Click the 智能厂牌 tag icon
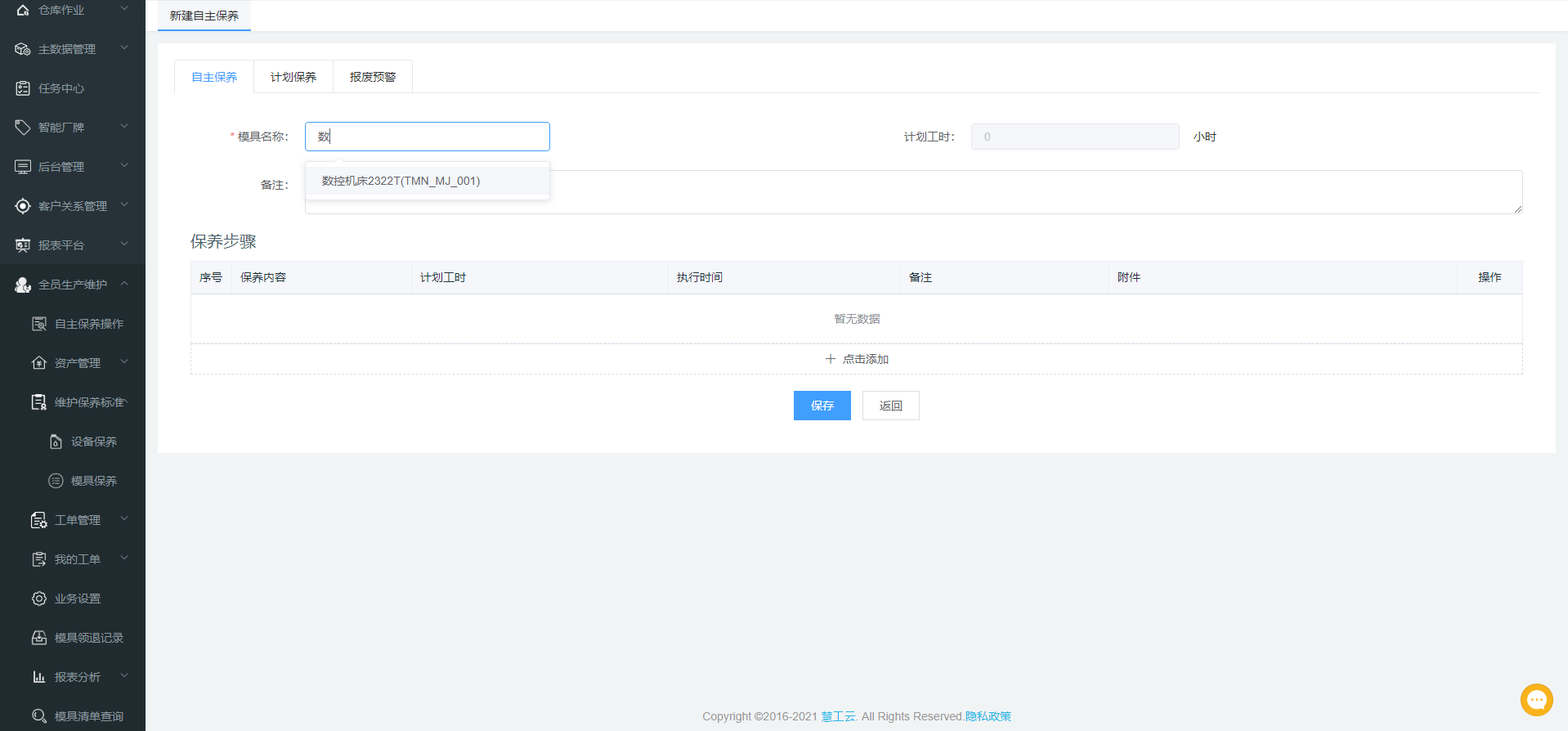 tap(23, 128)
